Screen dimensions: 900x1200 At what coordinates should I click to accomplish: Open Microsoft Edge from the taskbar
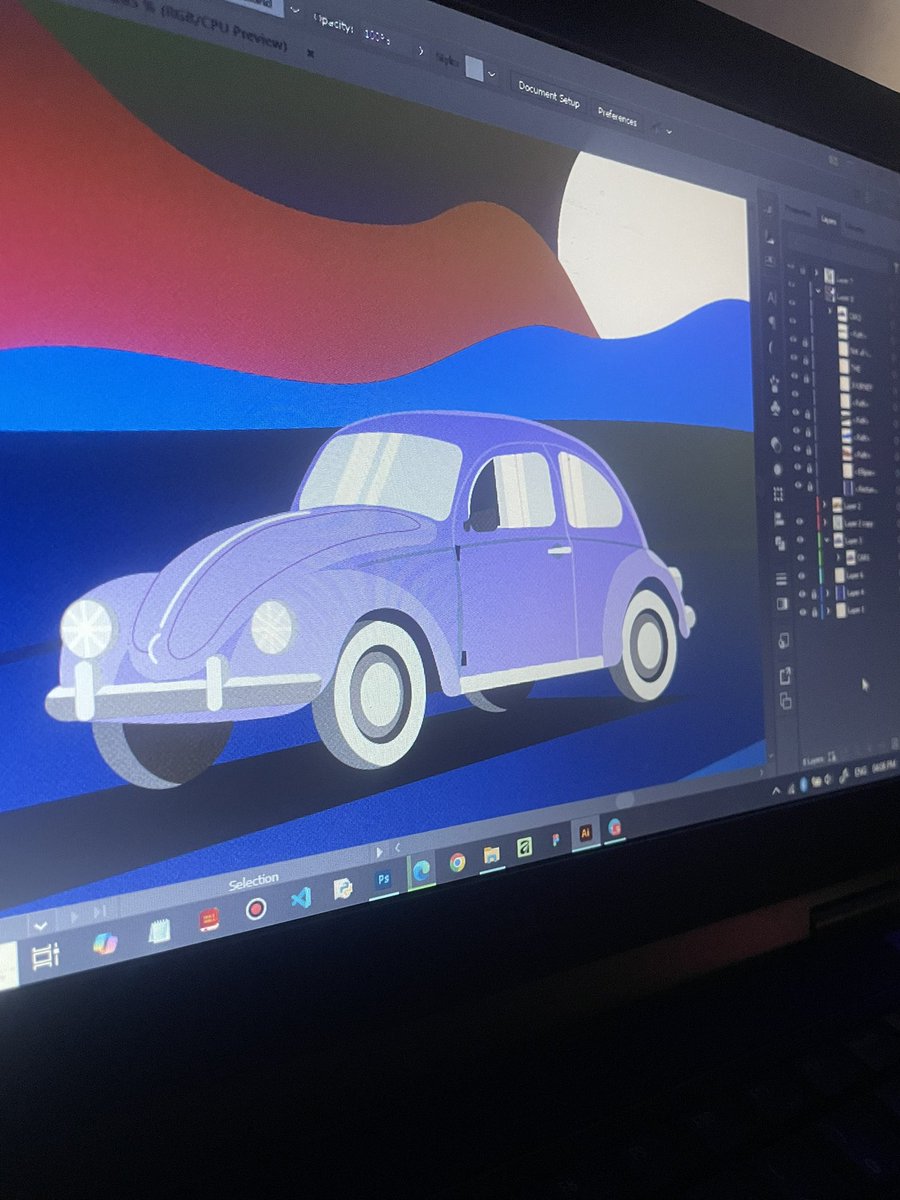421,870
